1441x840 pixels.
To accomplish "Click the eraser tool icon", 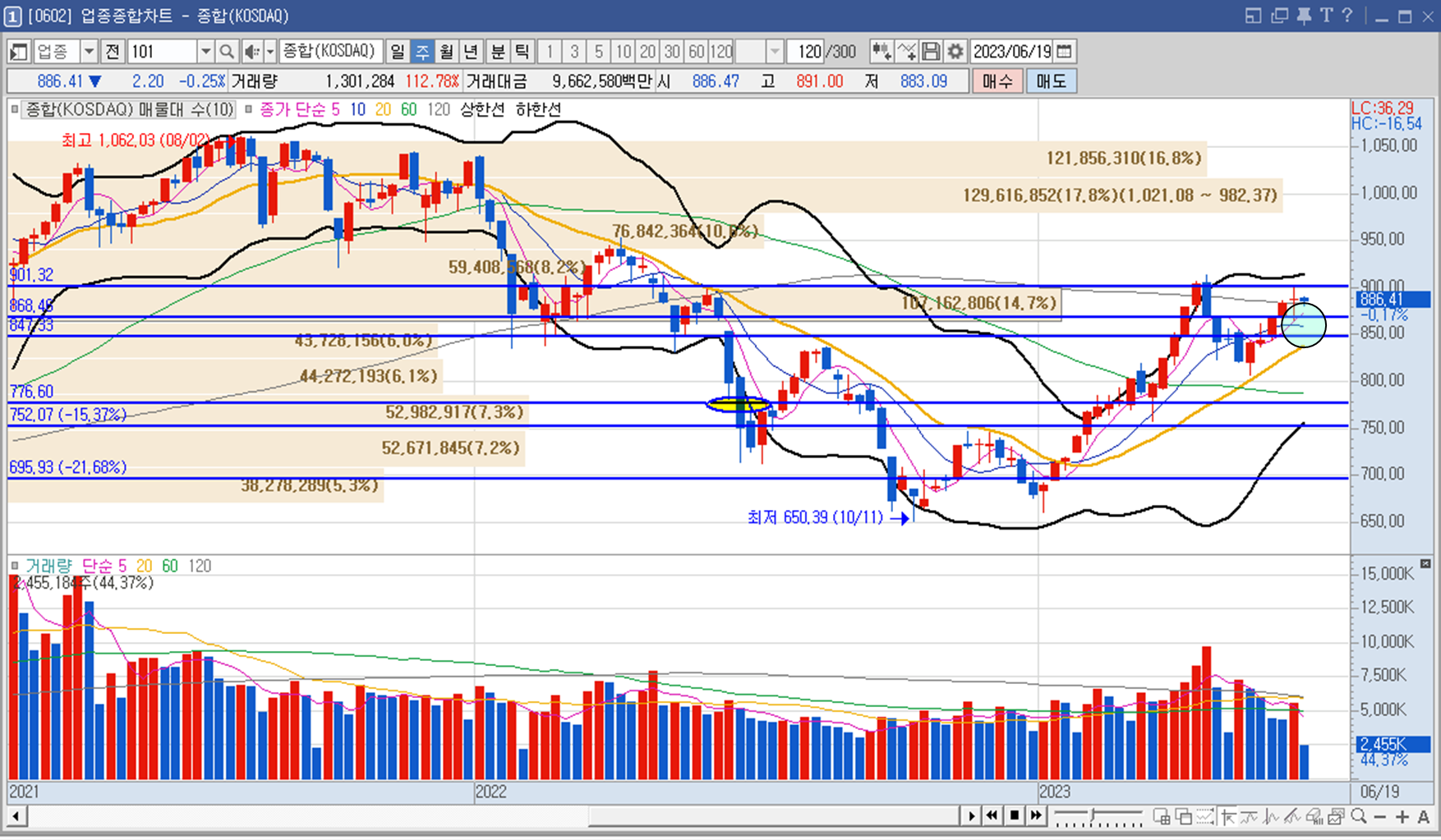I will pos(1314,816).
